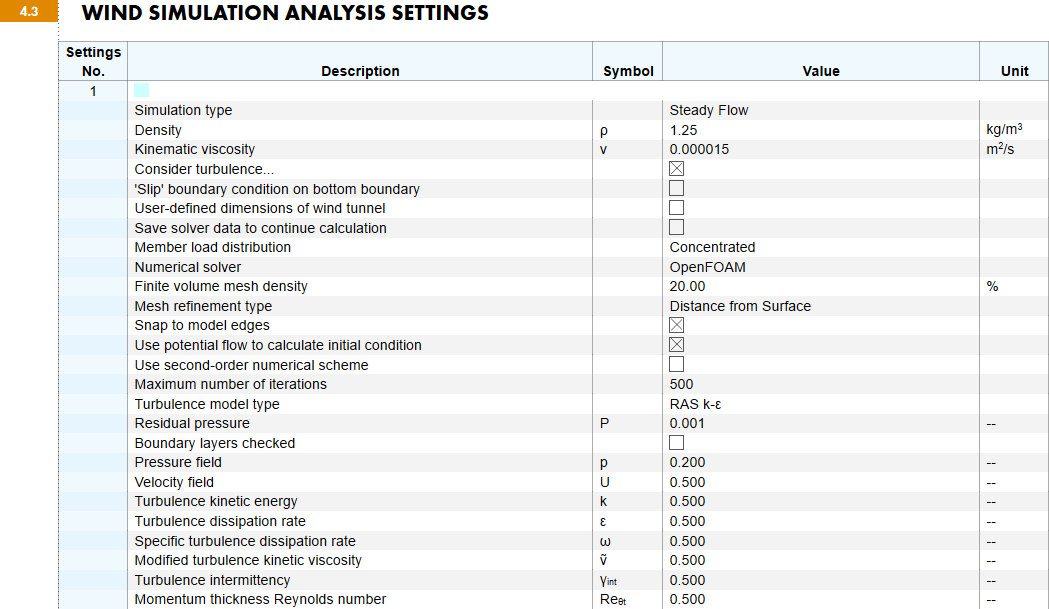Click the orange 4.3 section badge
Viewport: 1049px width, 609px height.
(x=29, y=13)
